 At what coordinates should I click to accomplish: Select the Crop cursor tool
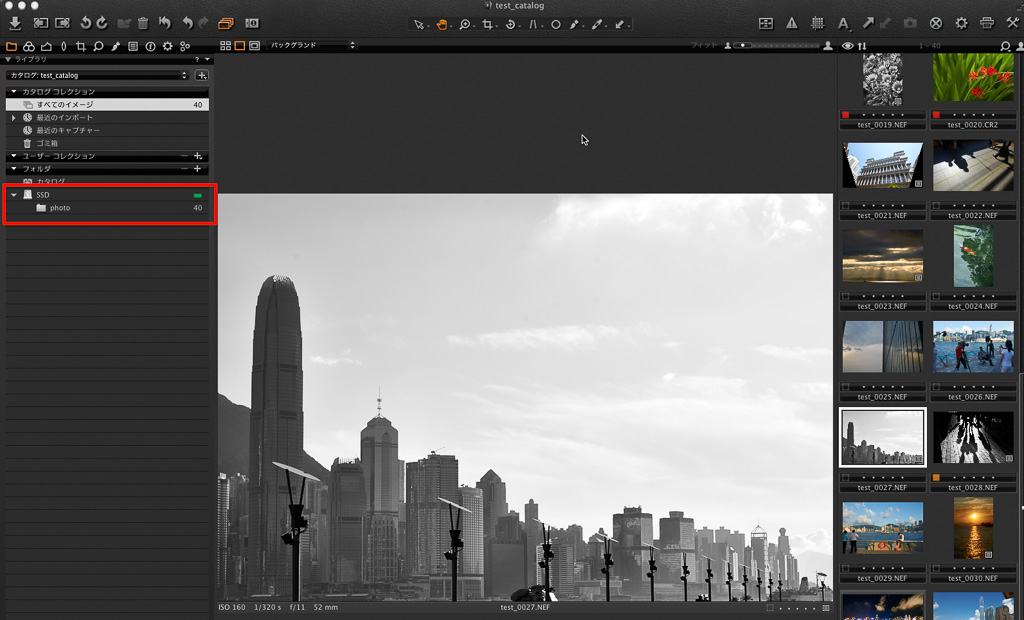point(489,23)
